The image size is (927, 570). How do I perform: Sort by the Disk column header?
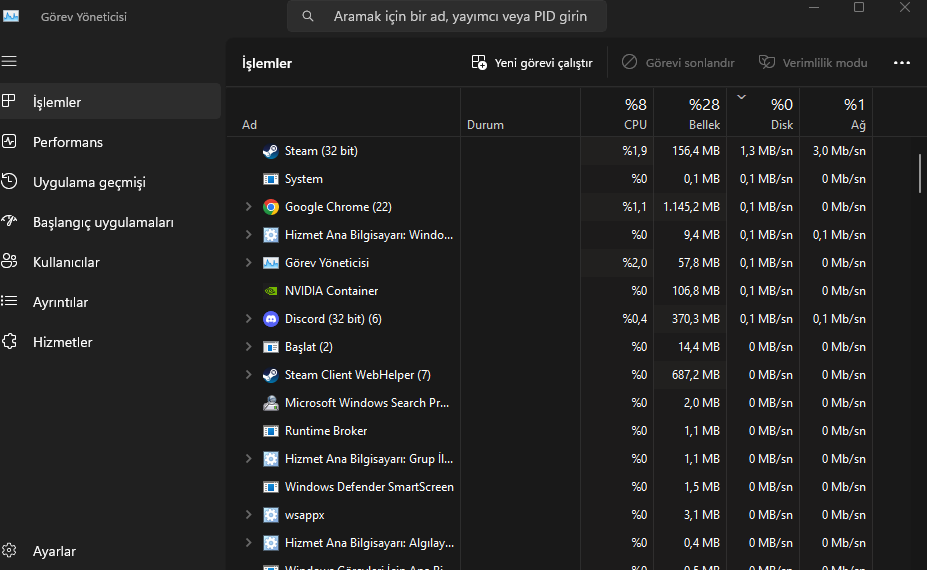[763, 112]
